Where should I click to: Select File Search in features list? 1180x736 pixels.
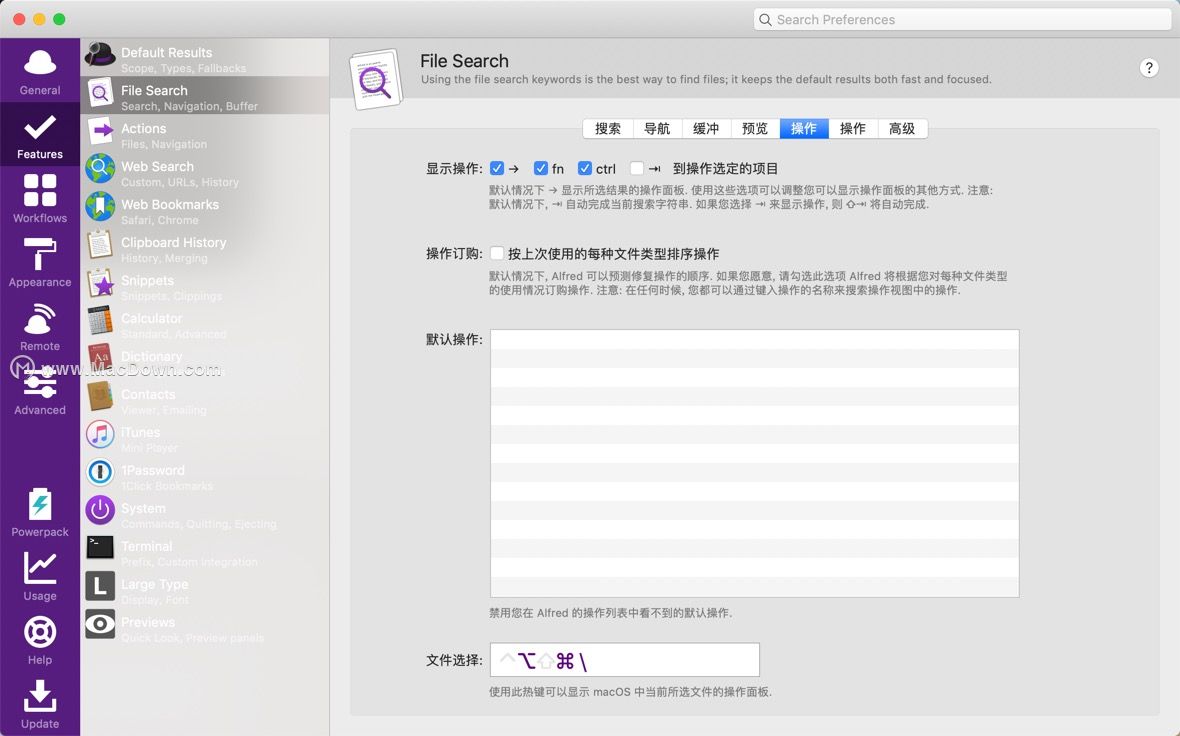[x=205, y=96]
